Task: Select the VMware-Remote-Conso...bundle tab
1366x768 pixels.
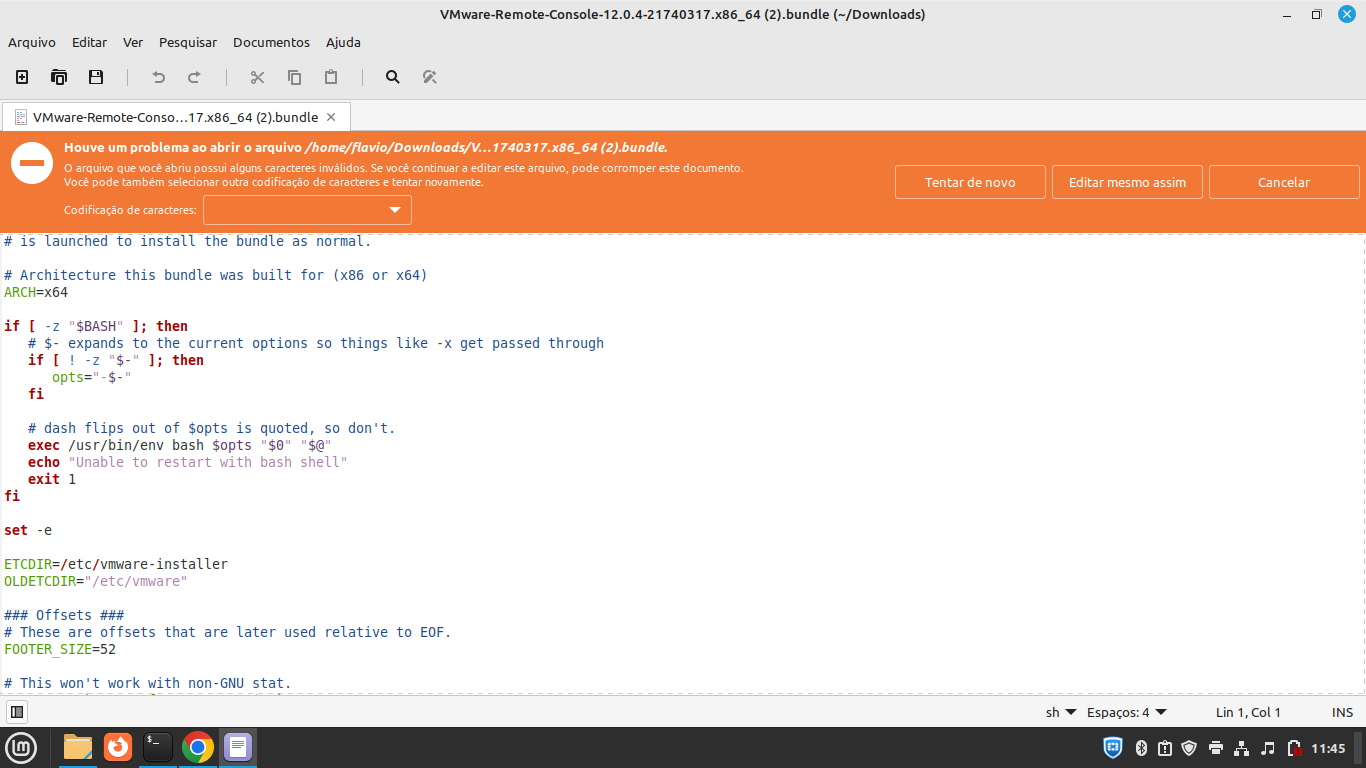Action: point(175,117)
